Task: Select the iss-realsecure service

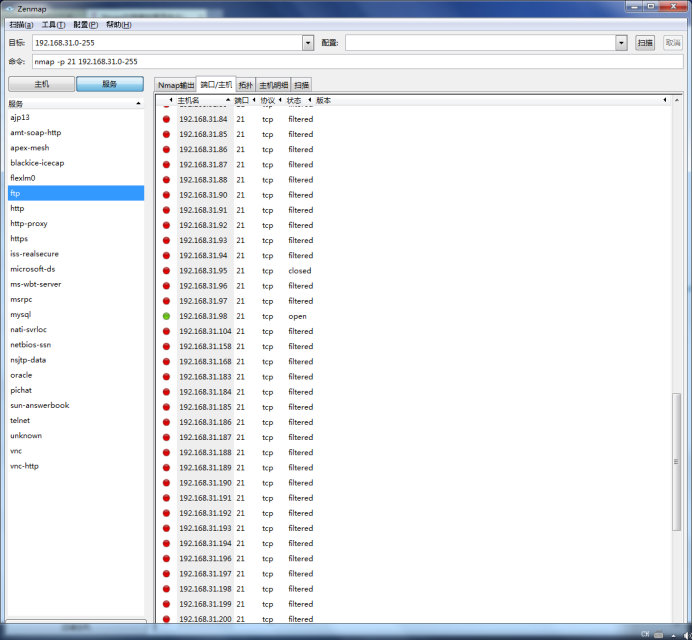Action: coord(76,254)
